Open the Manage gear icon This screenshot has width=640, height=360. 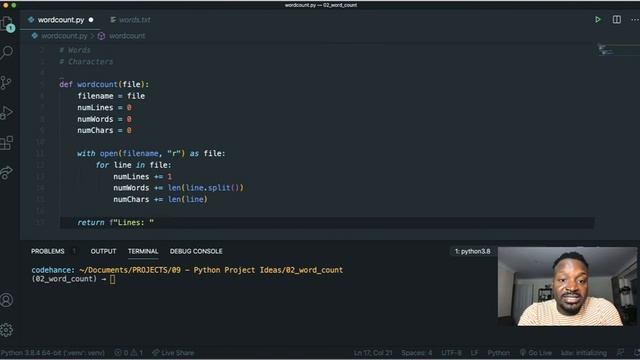[x=7, y=330]
